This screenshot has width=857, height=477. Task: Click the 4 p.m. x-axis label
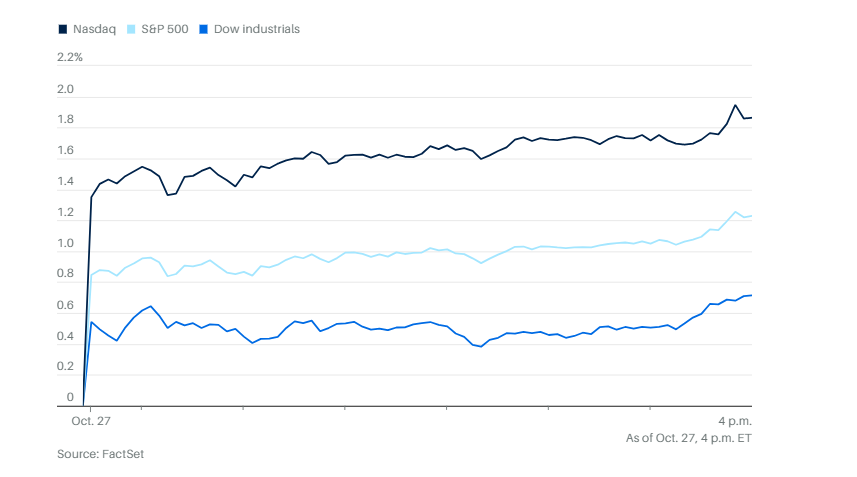pos(734,421)
